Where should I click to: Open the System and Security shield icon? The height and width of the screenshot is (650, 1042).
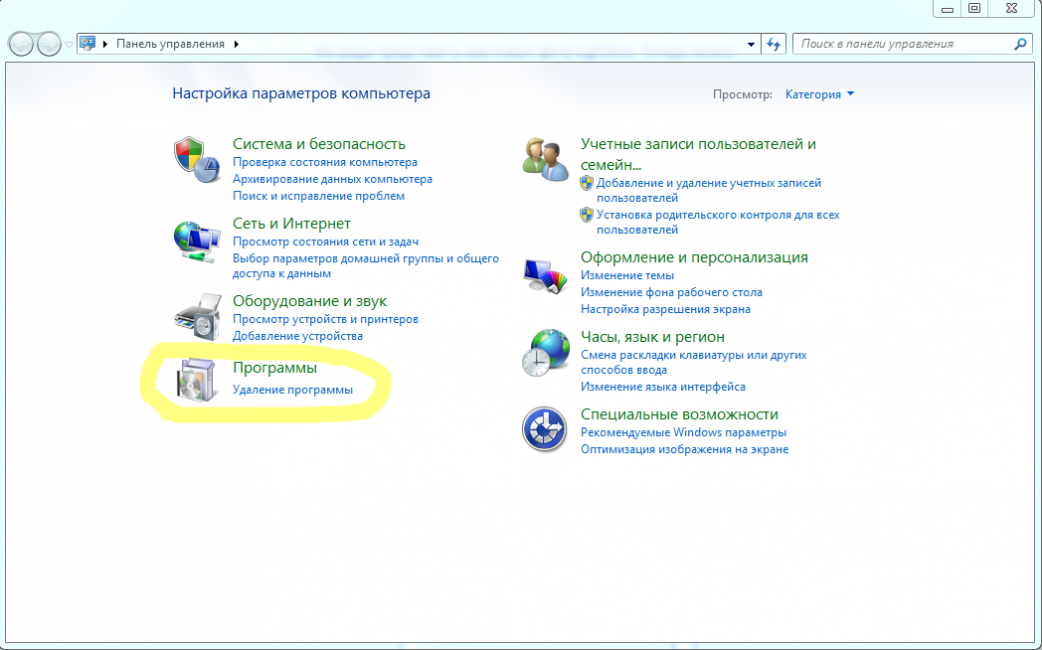coord(197,160)
